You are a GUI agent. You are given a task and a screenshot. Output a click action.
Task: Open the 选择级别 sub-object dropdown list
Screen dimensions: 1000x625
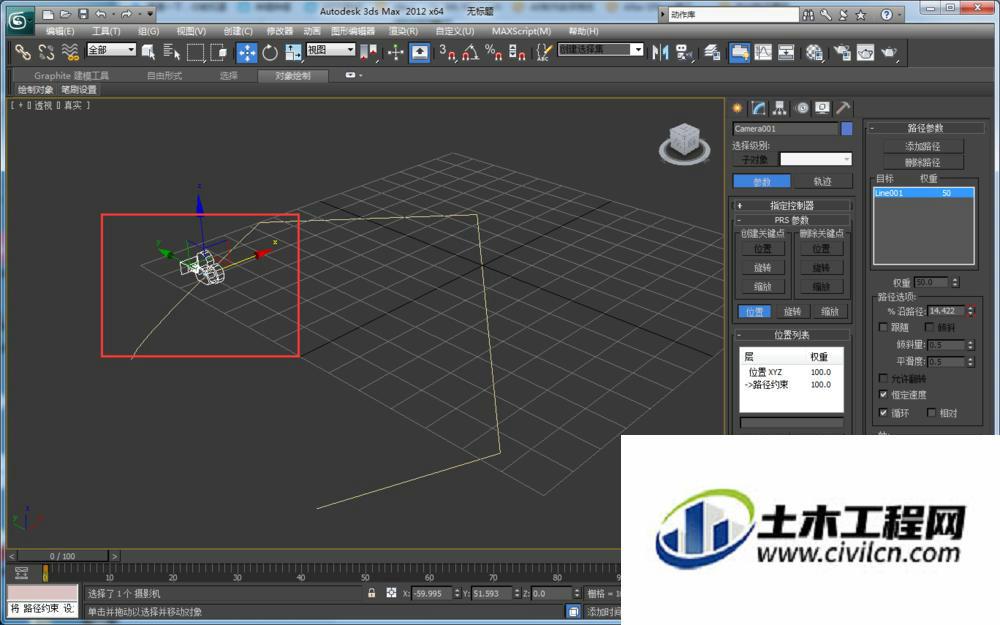(x=816, y=159)
